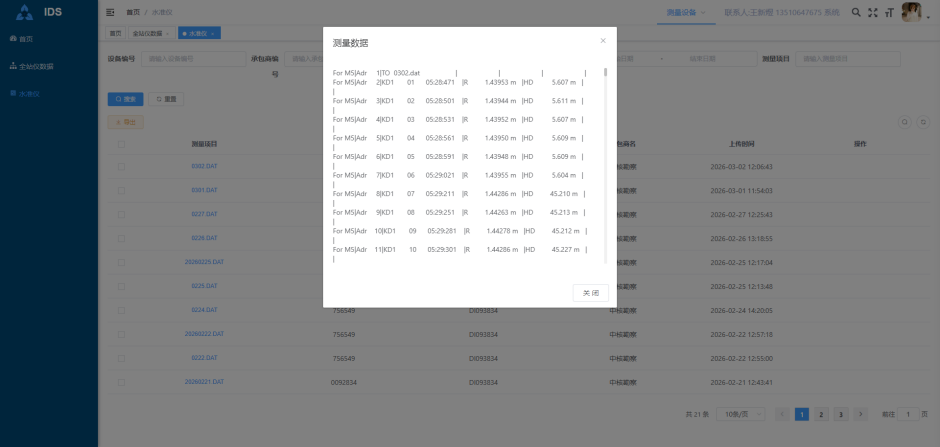Tick the checkbox for row 0302.DAT
940x447 pixels.
click(x=122, y=166)
